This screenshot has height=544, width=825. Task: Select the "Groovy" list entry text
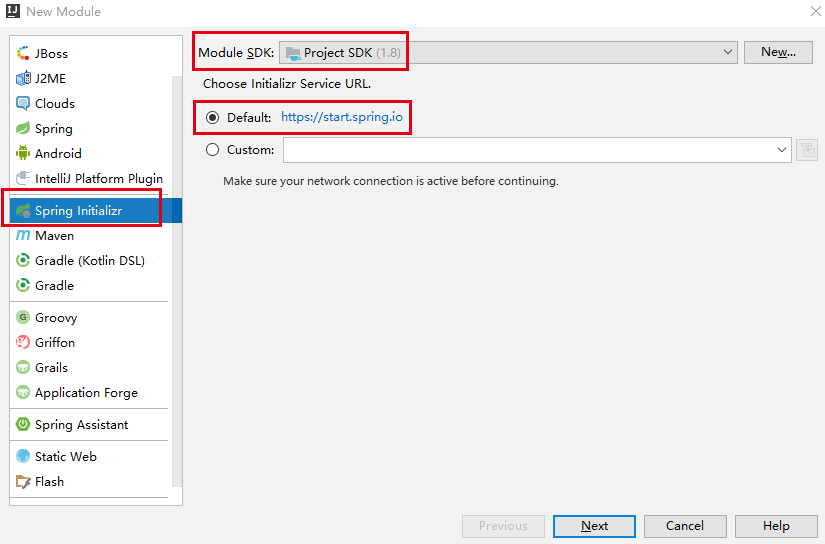pos(56,318)
